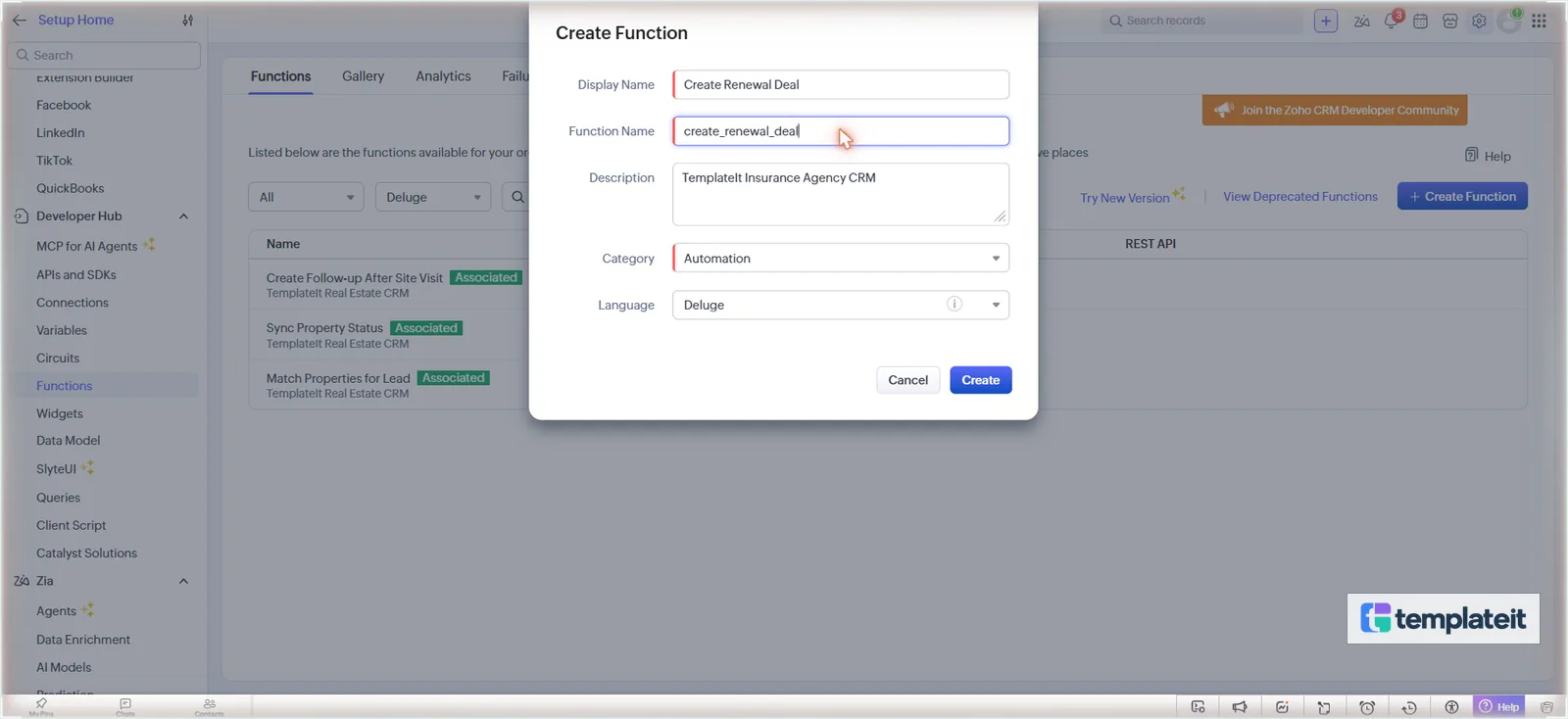Click the setup gear icon in top bar

(1479, 21)
